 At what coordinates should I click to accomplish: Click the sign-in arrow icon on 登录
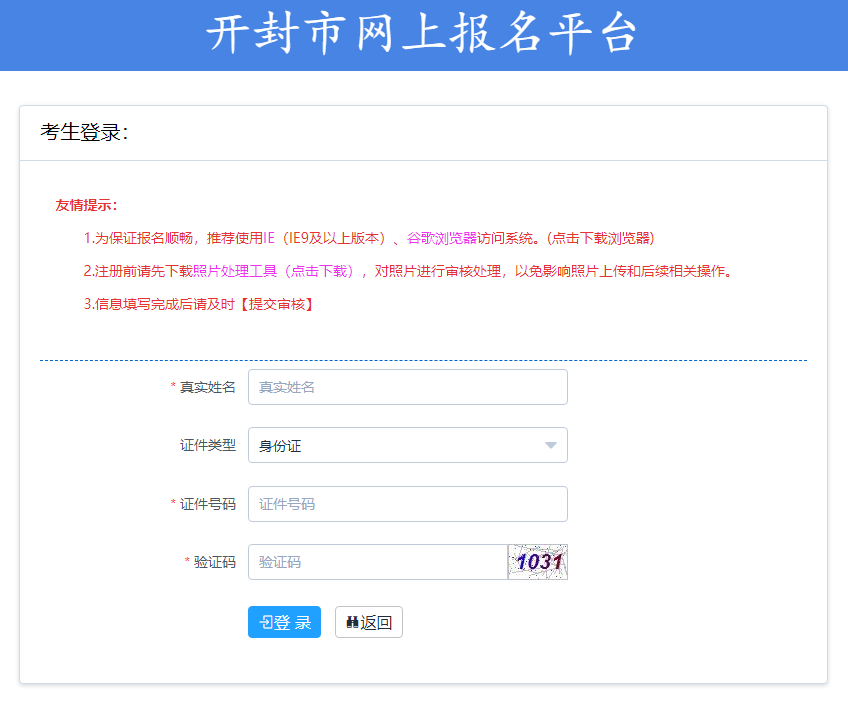pos(265,622)
